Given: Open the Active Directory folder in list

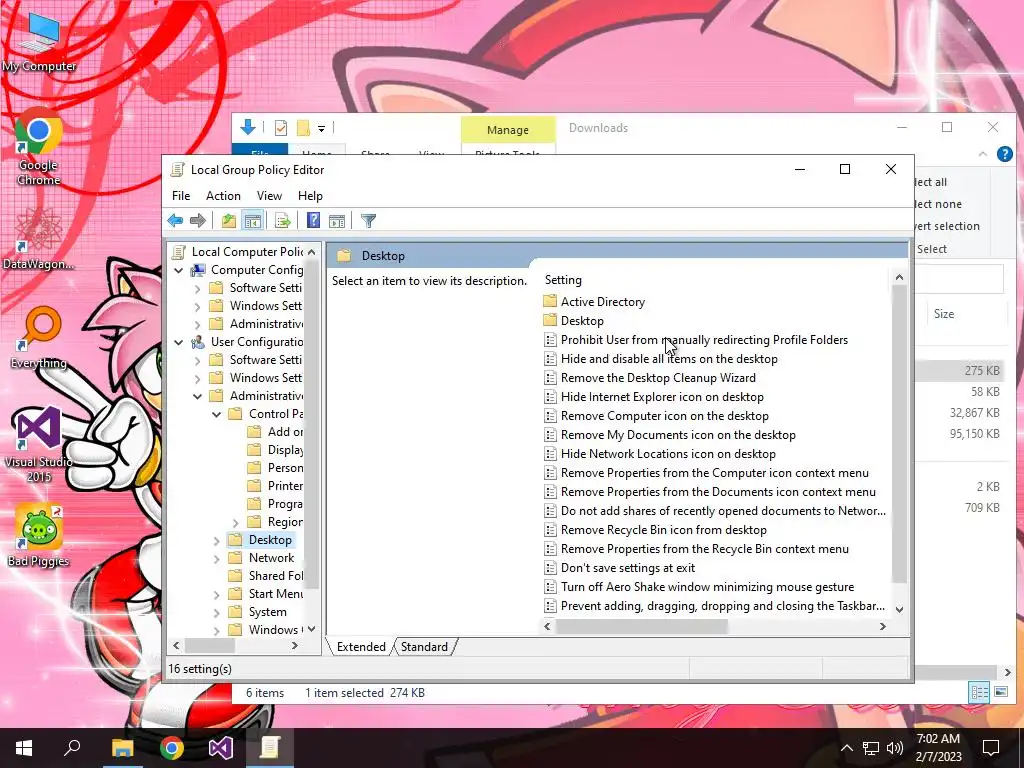Looking at the screenshot, I should tap(602, 302).
